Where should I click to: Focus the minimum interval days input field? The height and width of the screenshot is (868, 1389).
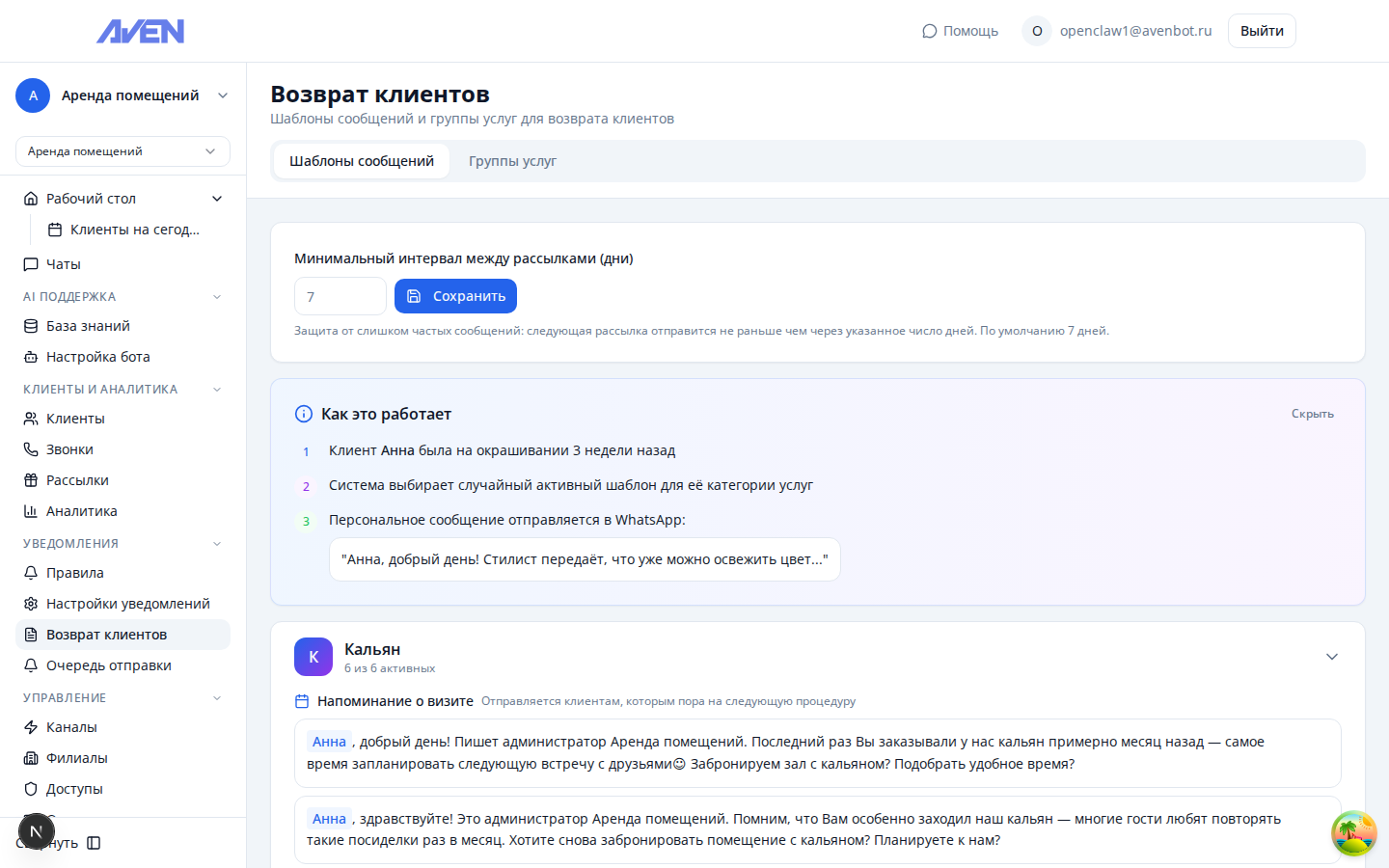[x=340, y=296]
